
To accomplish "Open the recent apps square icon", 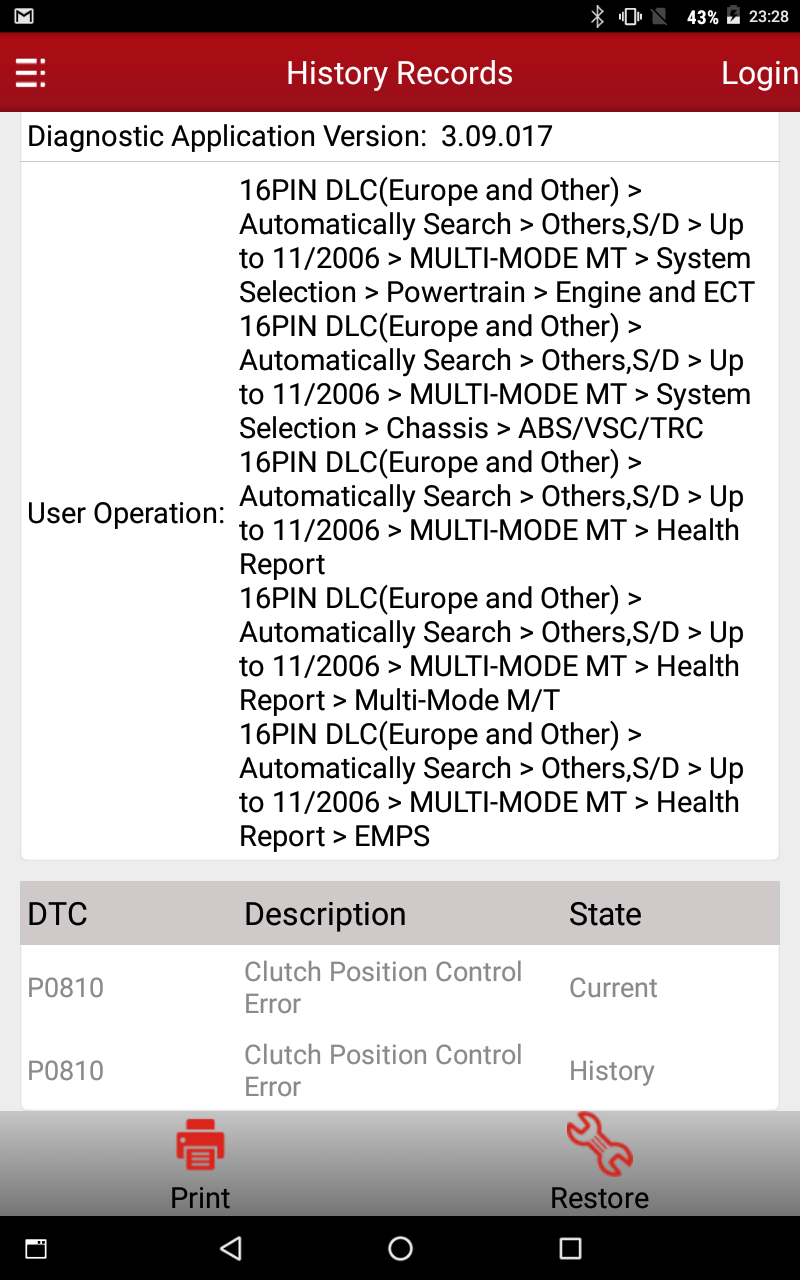I will (x=570, y=1248).
